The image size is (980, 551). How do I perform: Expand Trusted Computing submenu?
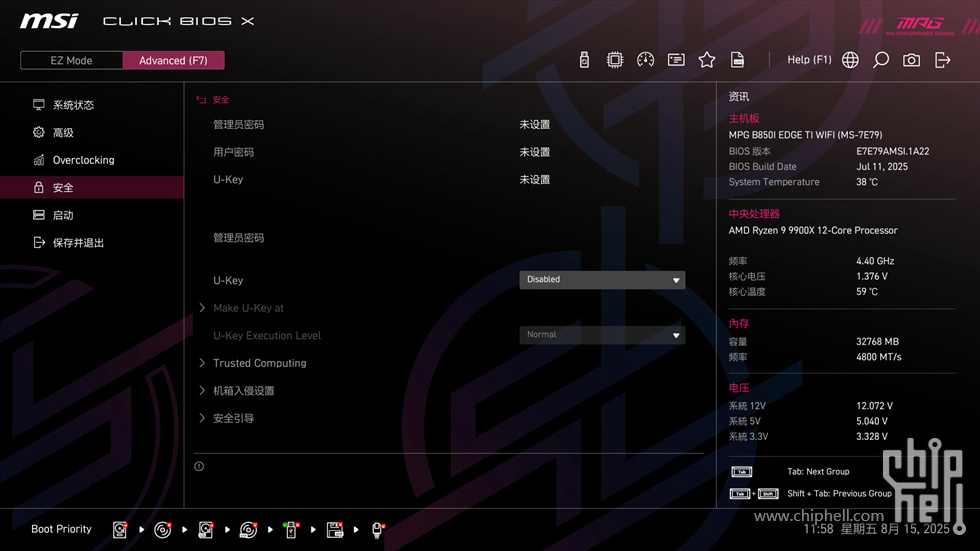(259, 363)
